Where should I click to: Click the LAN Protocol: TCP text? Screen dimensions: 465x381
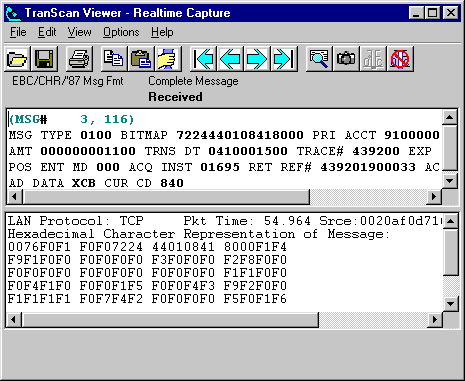(x=76, y=221)
